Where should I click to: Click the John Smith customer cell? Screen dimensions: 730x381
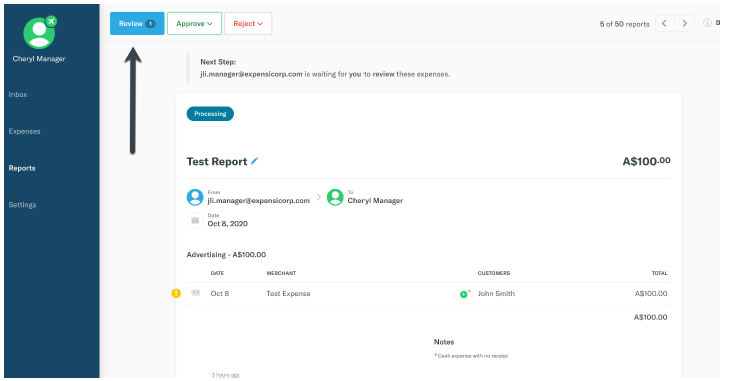coord(496,294)
